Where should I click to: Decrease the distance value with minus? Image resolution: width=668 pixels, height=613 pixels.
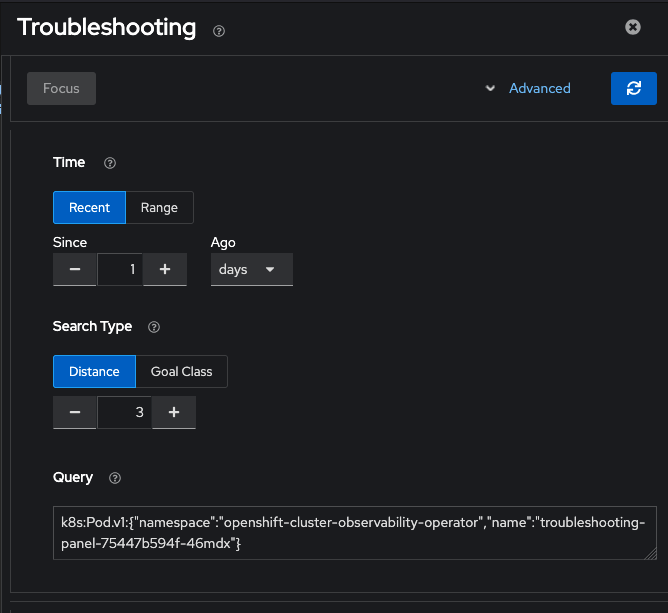(75, 412)
